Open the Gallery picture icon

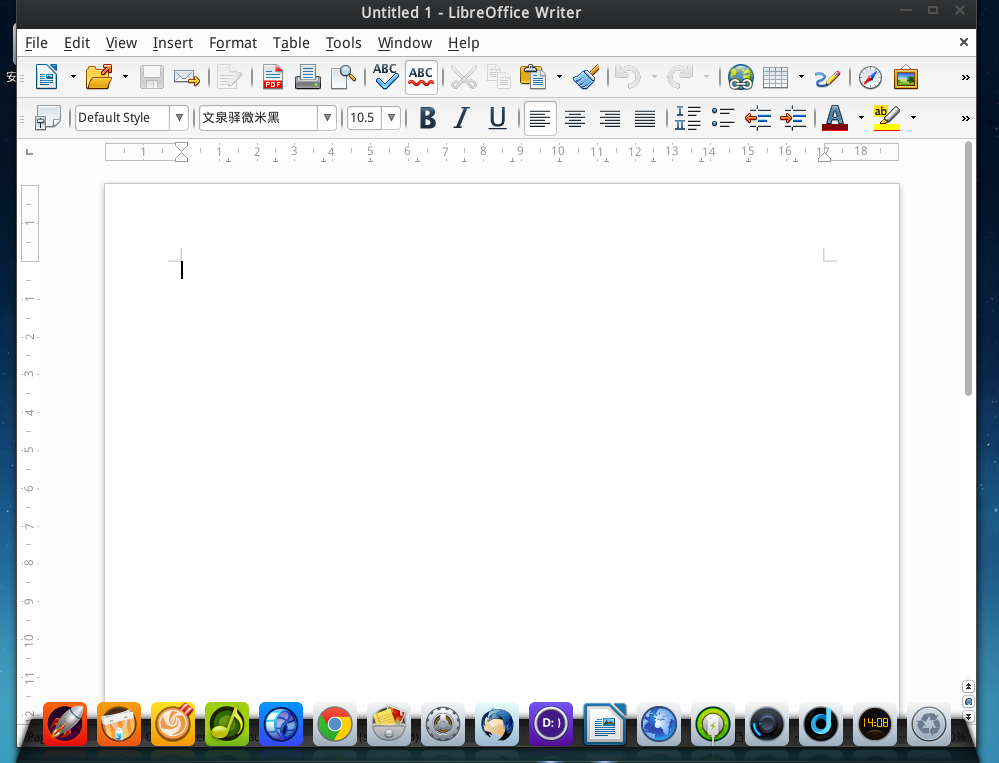(x=906, y=77)
